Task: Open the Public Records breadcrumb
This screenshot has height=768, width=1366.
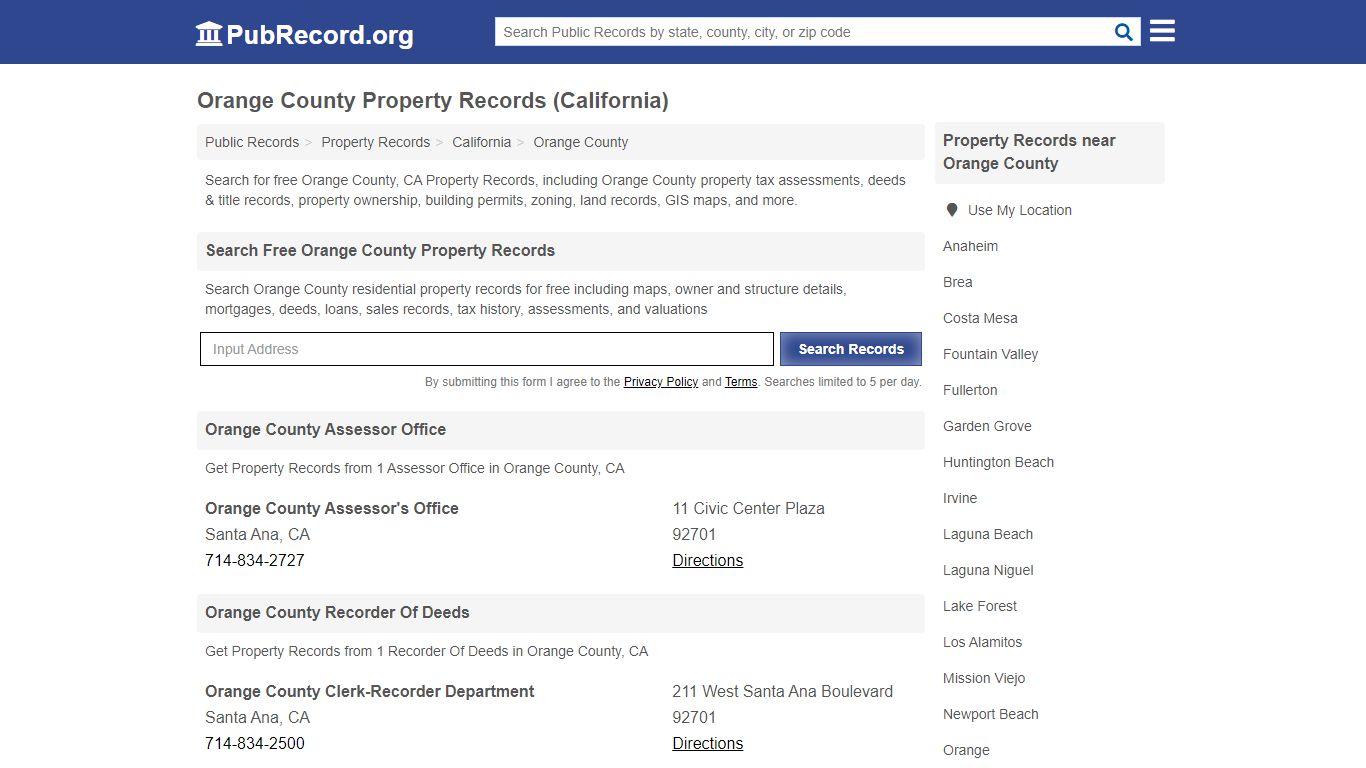Action: tap(252, 142)
